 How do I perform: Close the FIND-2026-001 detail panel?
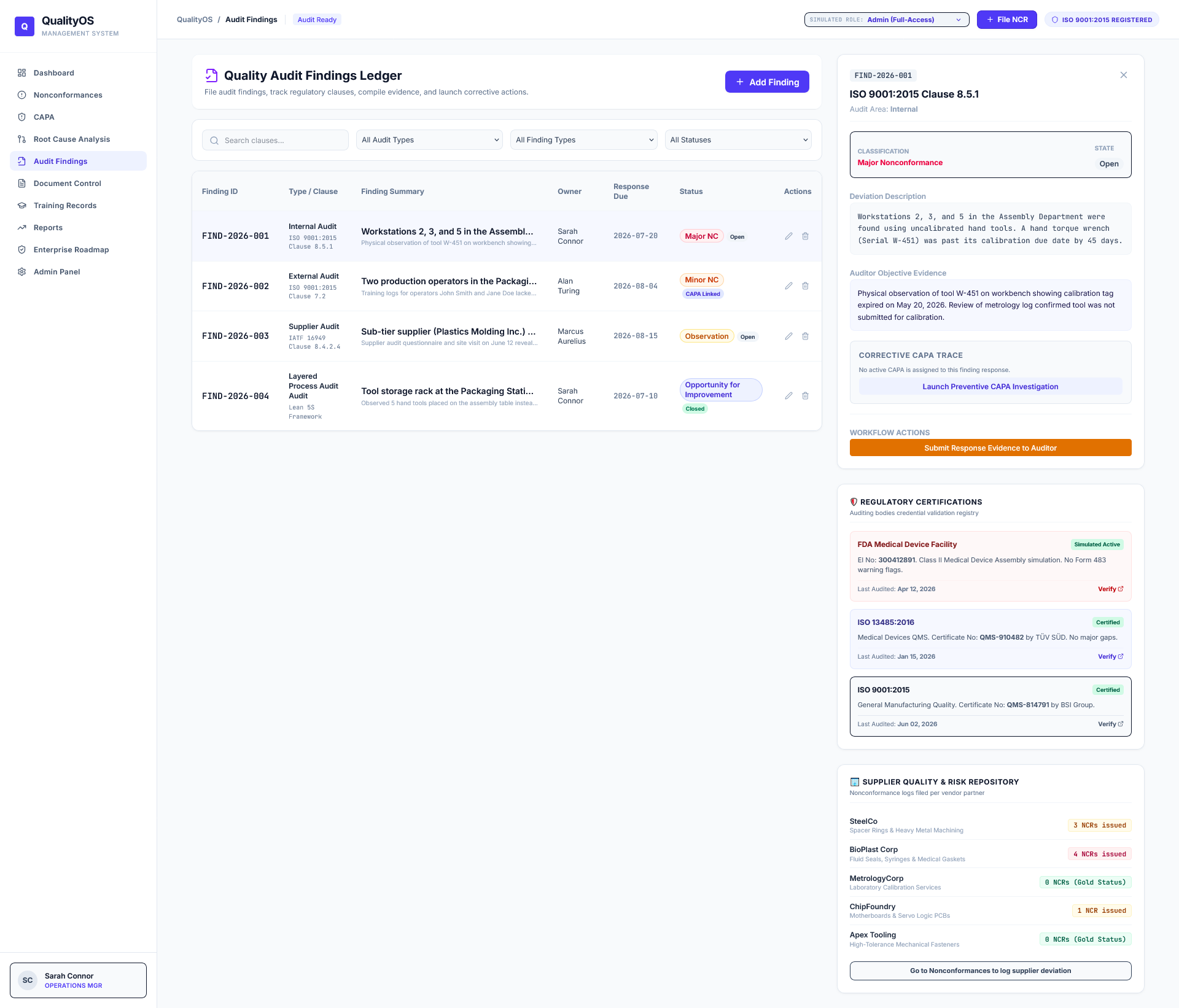point(1123,75)
